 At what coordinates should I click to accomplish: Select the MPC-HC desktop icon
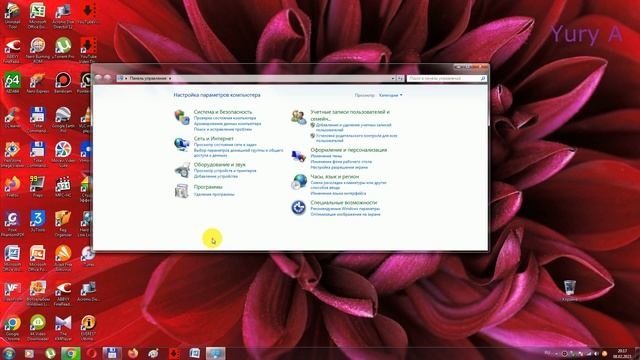click(x=63, y=187)
